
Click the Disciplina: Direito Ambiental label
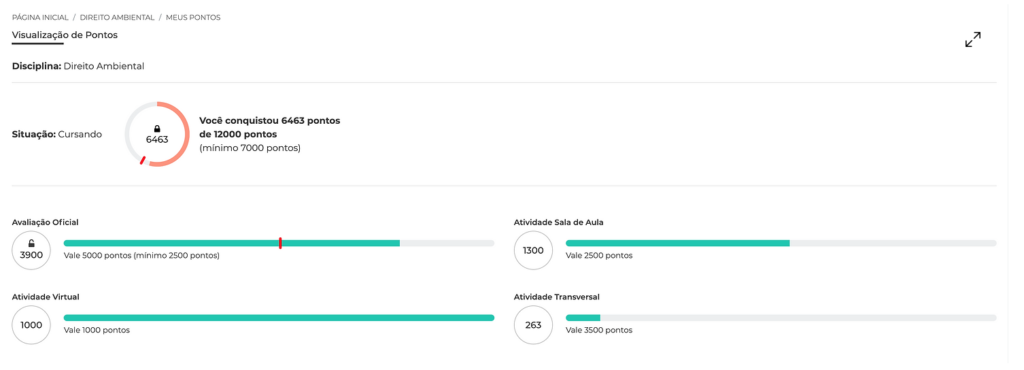point(78,66)
